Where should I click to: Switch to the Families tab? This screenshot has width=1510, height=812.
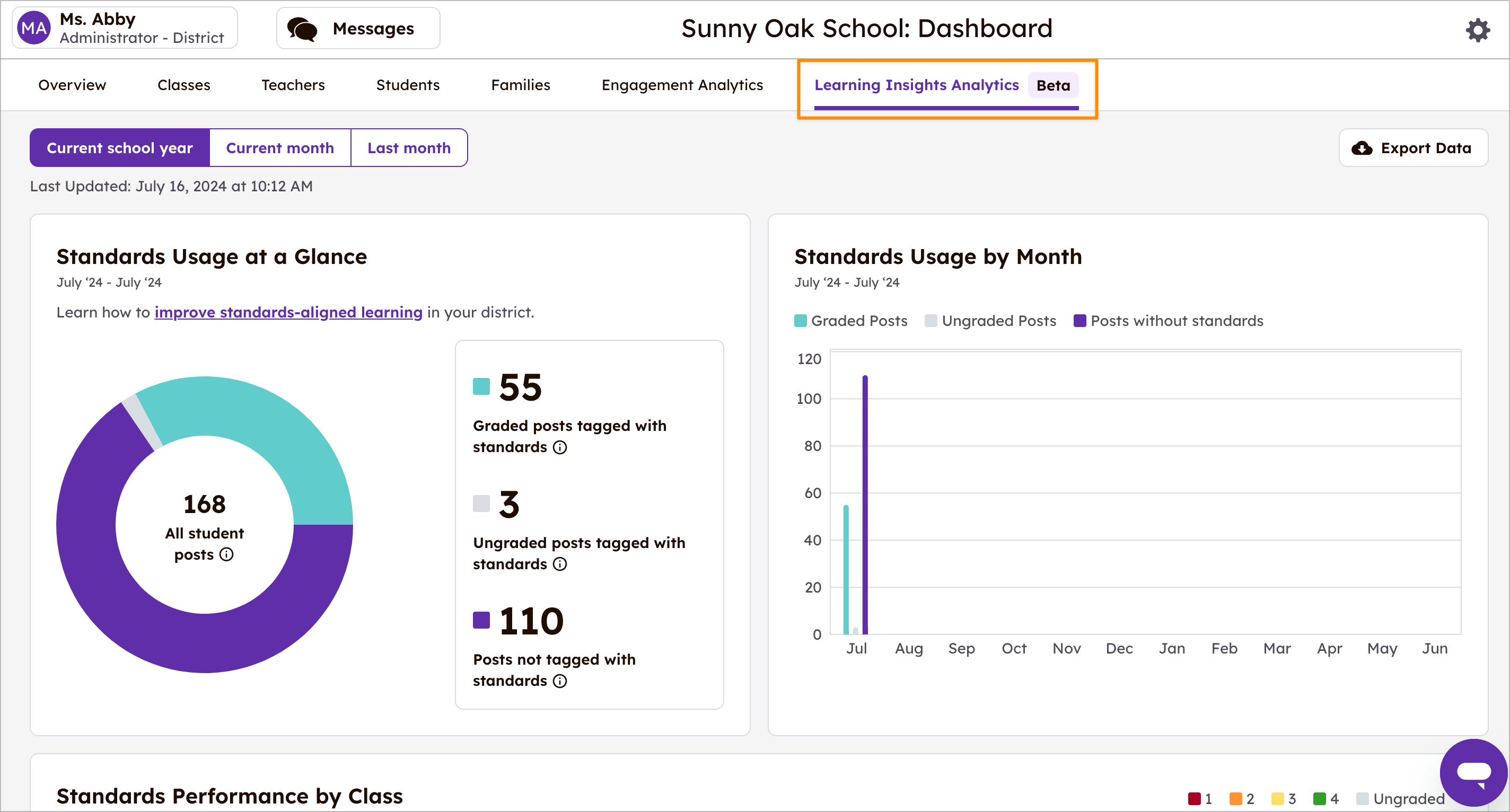coord(521,85)
